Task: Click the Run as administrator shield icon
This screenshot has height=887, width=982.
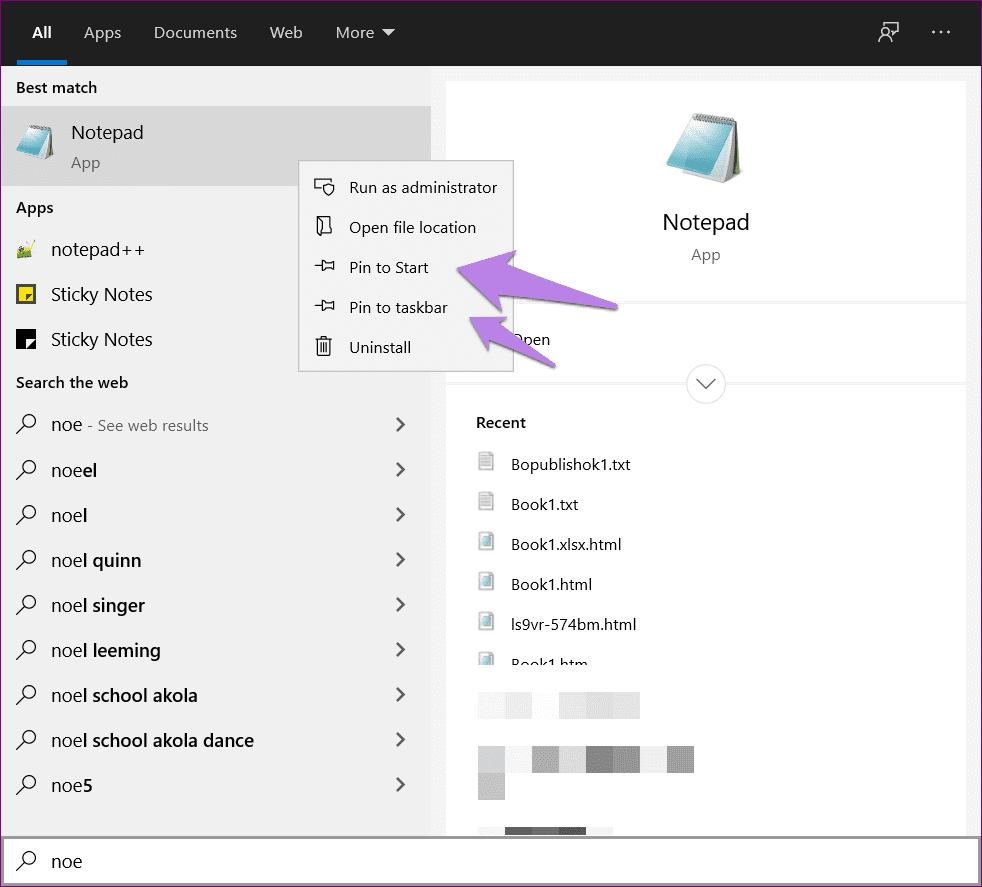Action: coord(325,187)
